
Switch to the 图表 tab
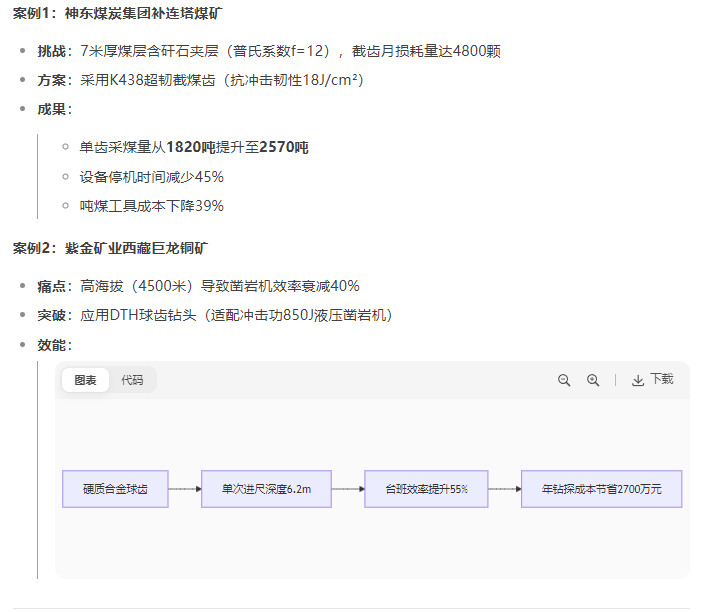coord(86,380)
